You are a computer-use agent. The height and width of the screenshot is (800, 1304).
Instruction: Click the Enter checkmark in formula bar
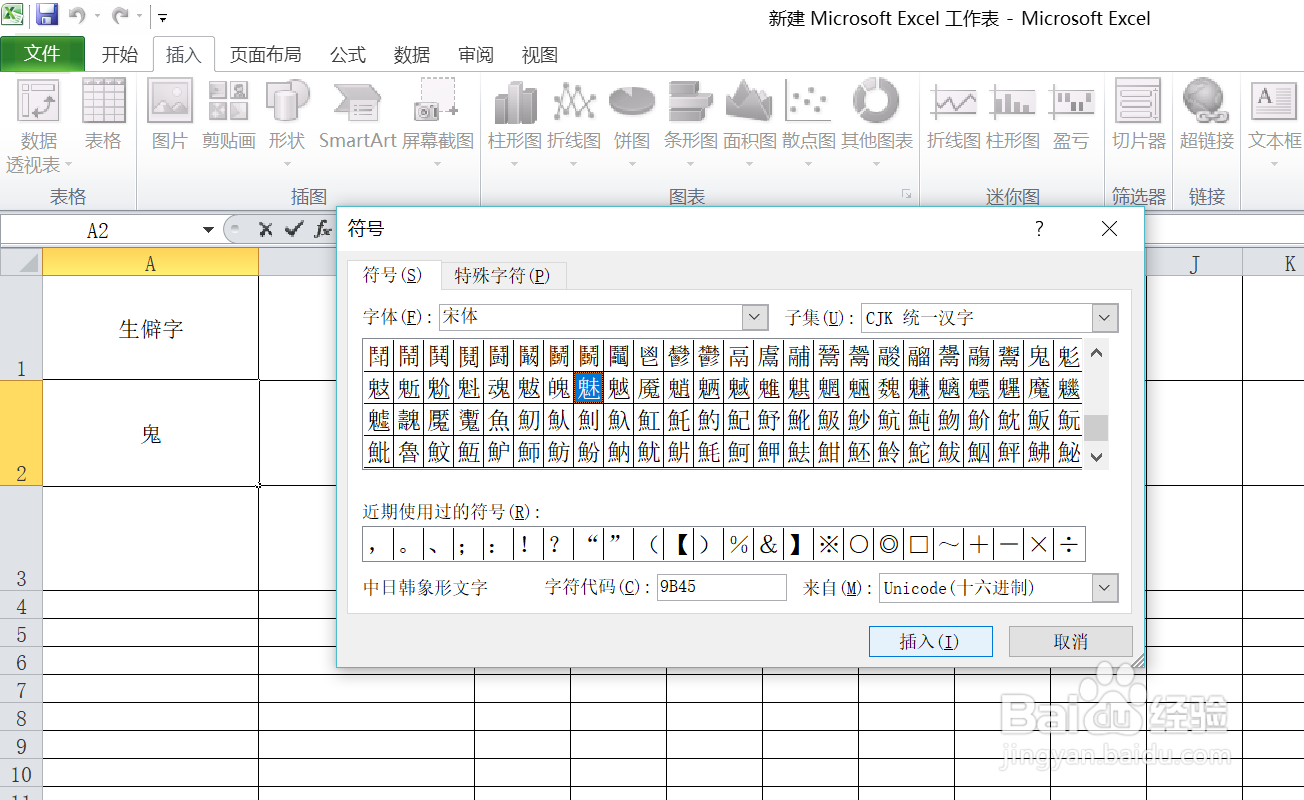pyautogui.click(x=293, y=230)
